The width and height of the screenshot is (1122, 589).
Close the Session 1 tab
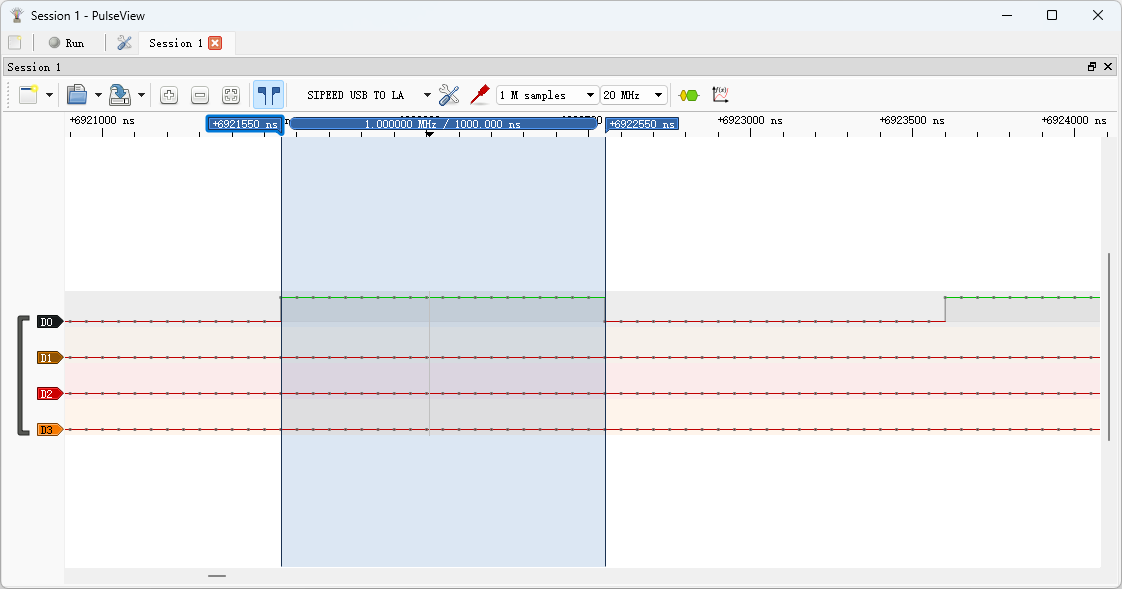point(215,43)
